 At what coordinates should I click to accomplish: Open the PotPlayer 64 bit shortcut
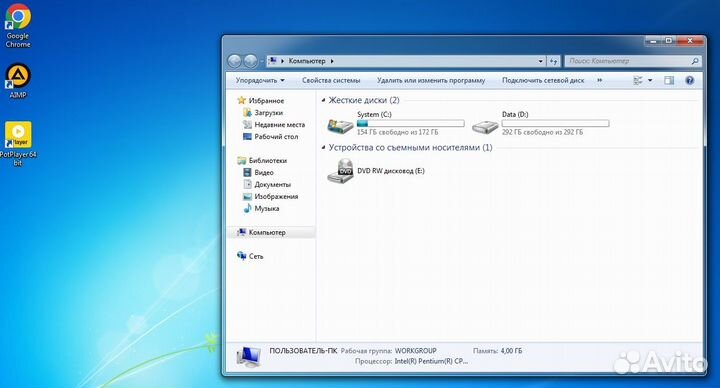coord(18,144)
